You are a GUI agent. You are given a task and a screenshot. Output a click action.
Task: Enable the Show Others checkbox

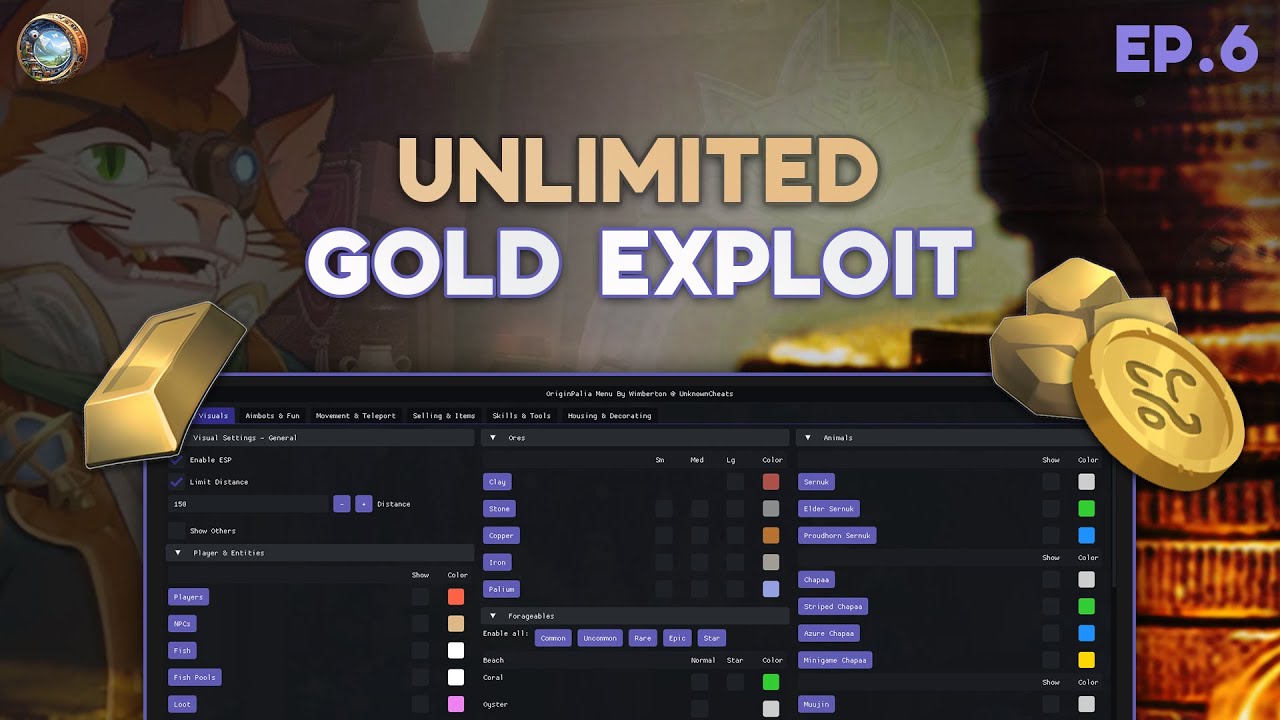(177, 530)
